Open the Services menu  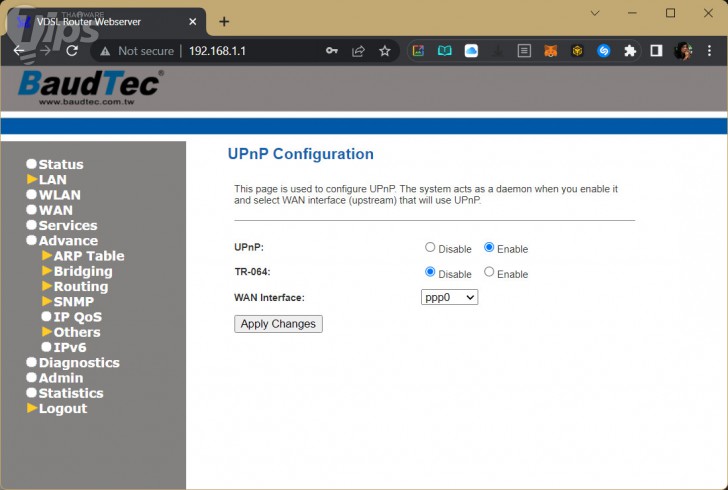pos(68,226)
